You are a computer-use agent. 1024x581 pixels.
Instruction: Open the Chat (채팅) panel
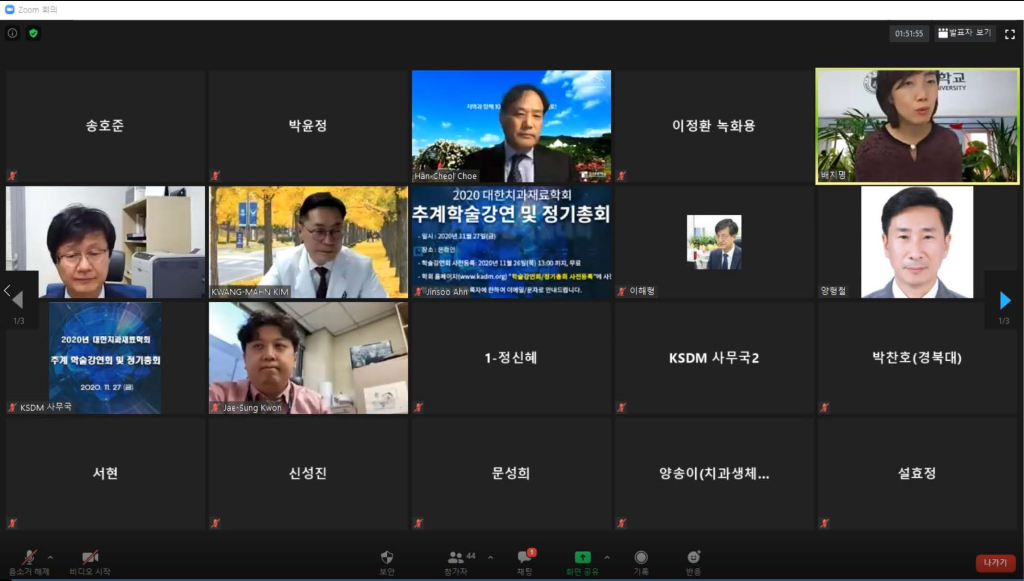[x=524, y=558]
